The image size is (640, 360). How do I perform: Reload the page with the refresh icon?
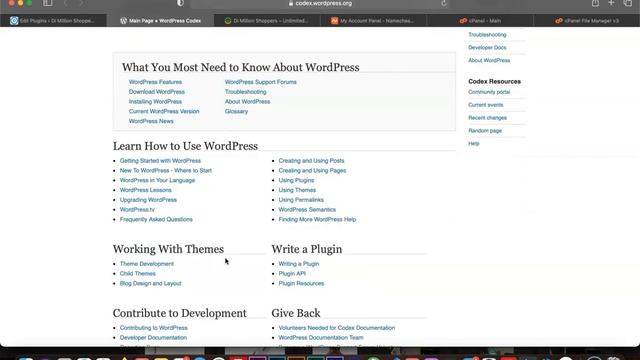click(444, 4)
